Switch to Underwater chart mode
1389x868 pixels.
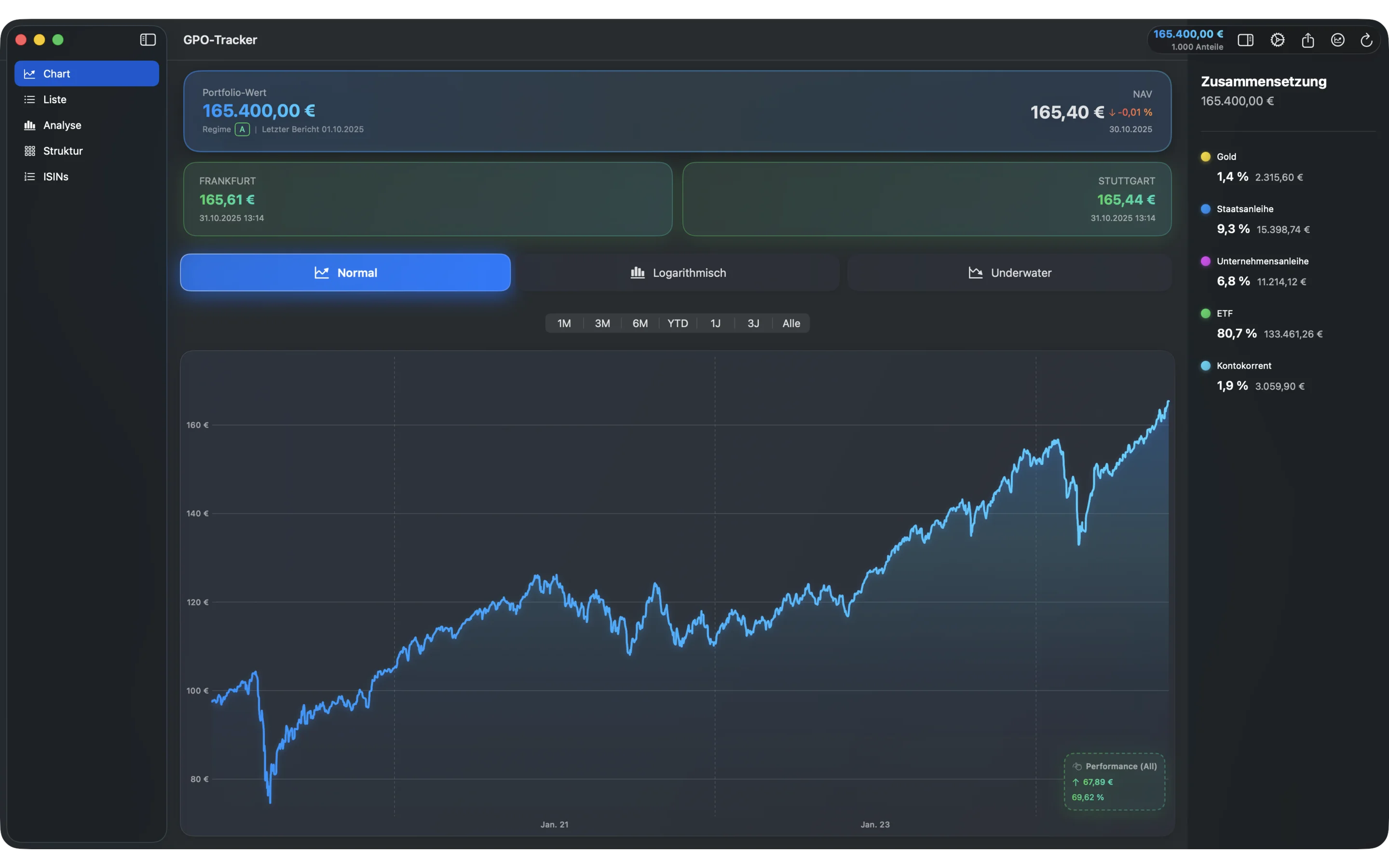(x=1009, y=272)
